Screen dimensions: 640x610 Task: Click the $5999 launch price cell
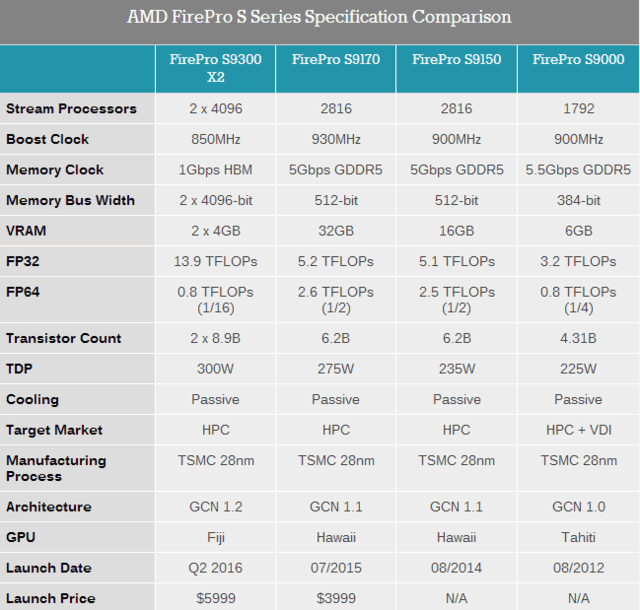pyautogui.click(x=215, y=598)
